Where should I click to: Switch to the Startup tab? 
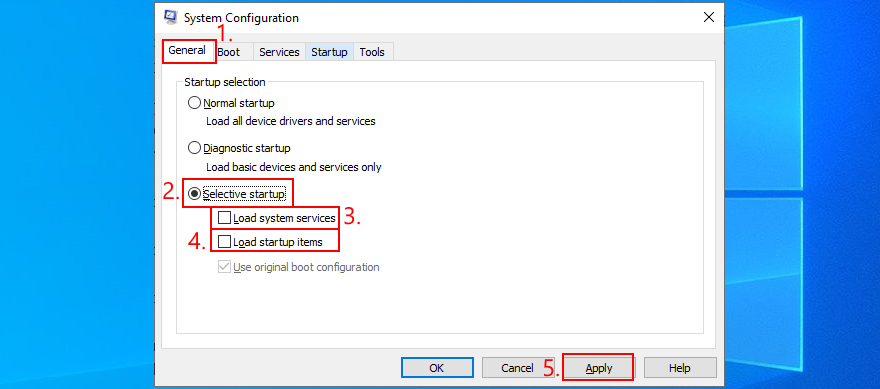coord(329,52)
